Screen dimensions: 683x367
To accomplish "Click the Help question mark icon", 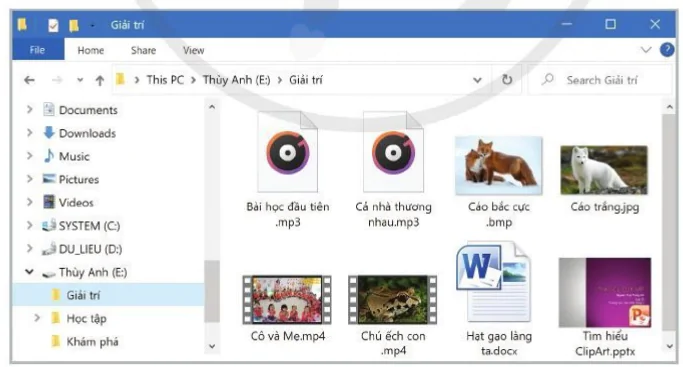I will pyautogui.click(x=666, y=50).
